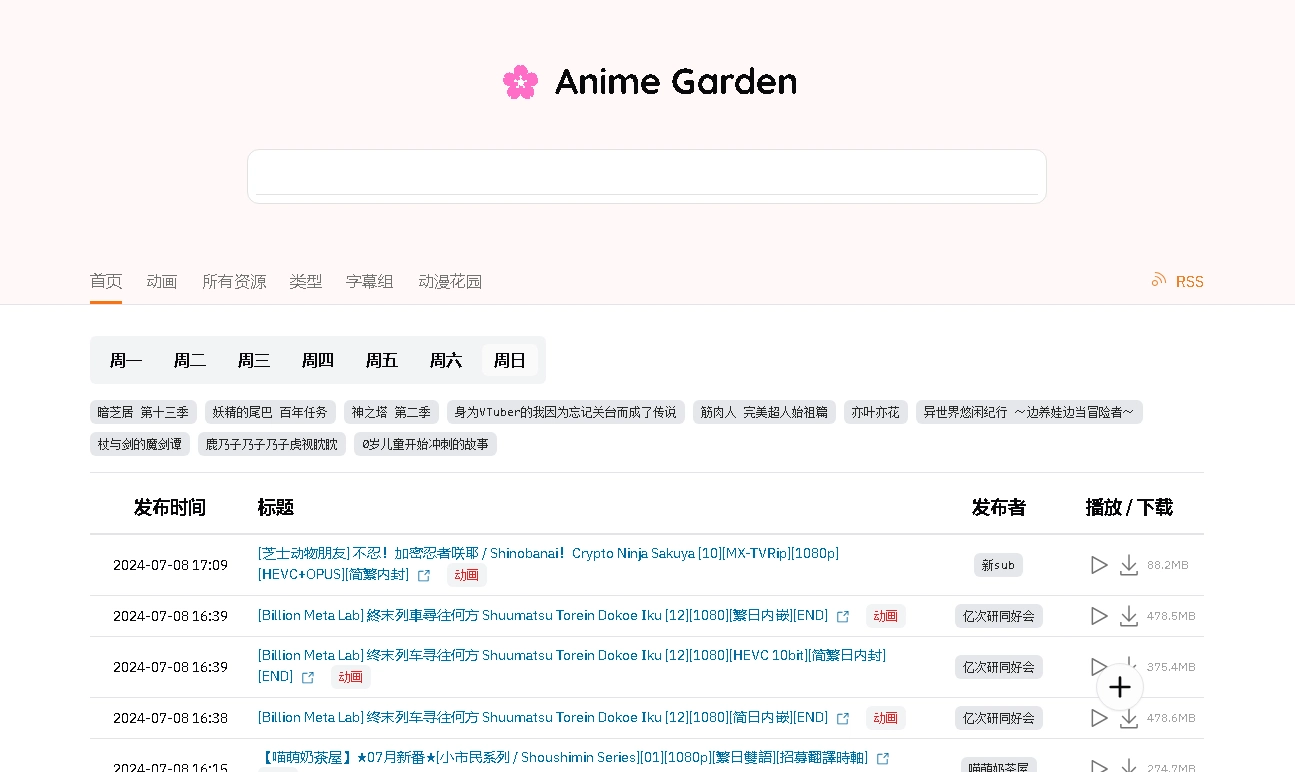Open the RSS feed icon
The image size is (1295, 772).
coord(1159,280)
